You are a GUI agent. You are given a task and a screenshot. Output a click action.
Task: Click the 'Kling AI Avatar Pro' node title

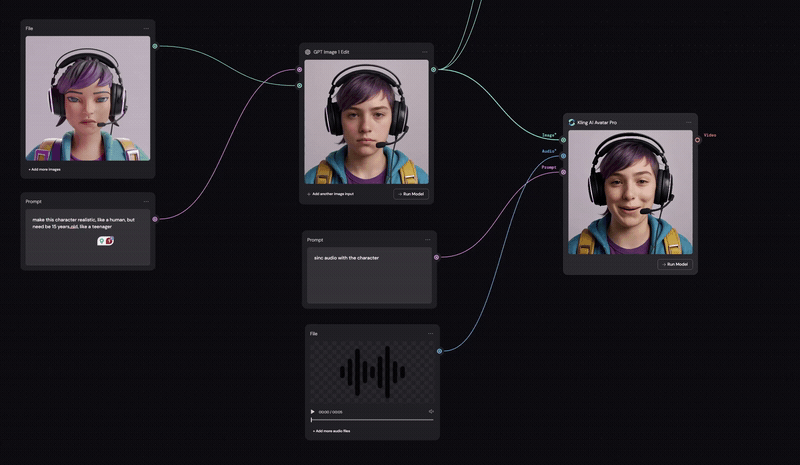tap(597, 123)
